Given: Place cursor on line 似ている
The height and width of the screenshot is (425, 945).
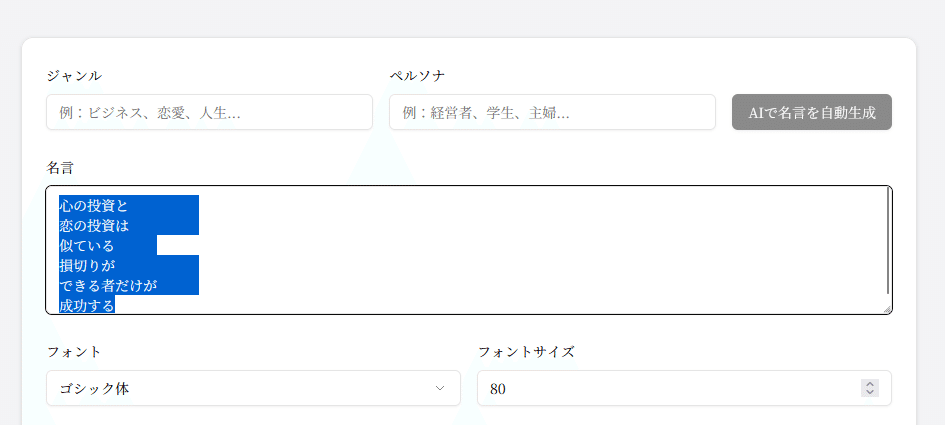Looking at the screenshot, I should (x=86, y=245).
